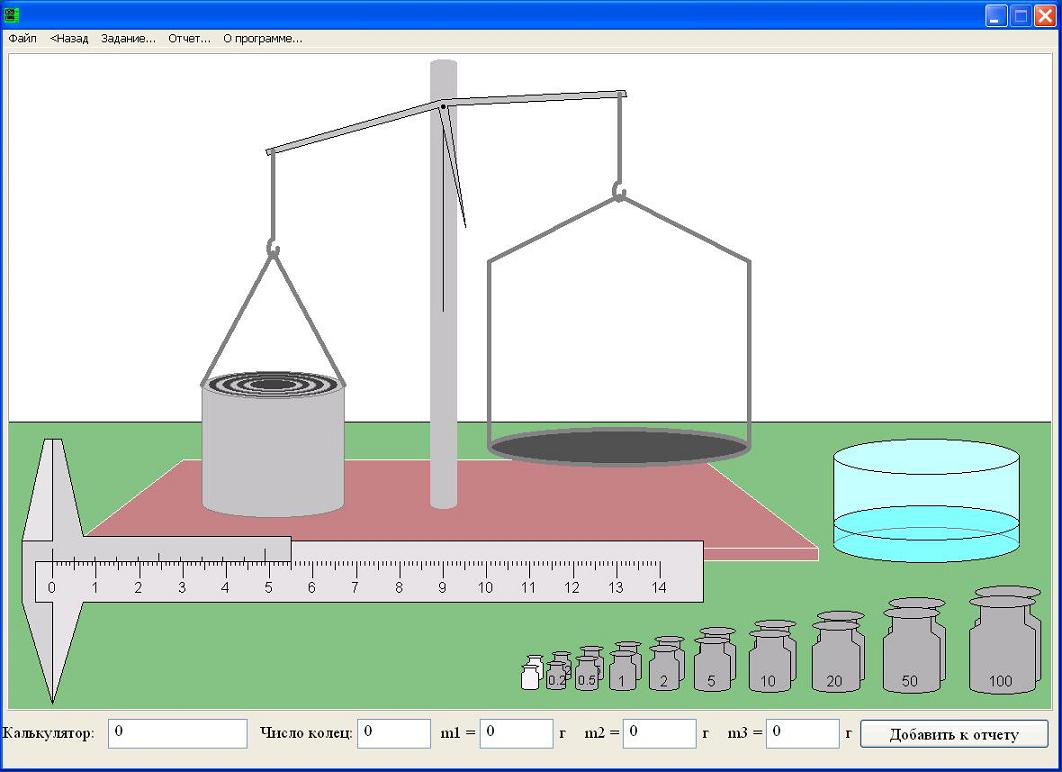The height and width of the screenshot is (772, 1062).
Task: Click the 5 g weight
Action: click(x=711, y=665)
